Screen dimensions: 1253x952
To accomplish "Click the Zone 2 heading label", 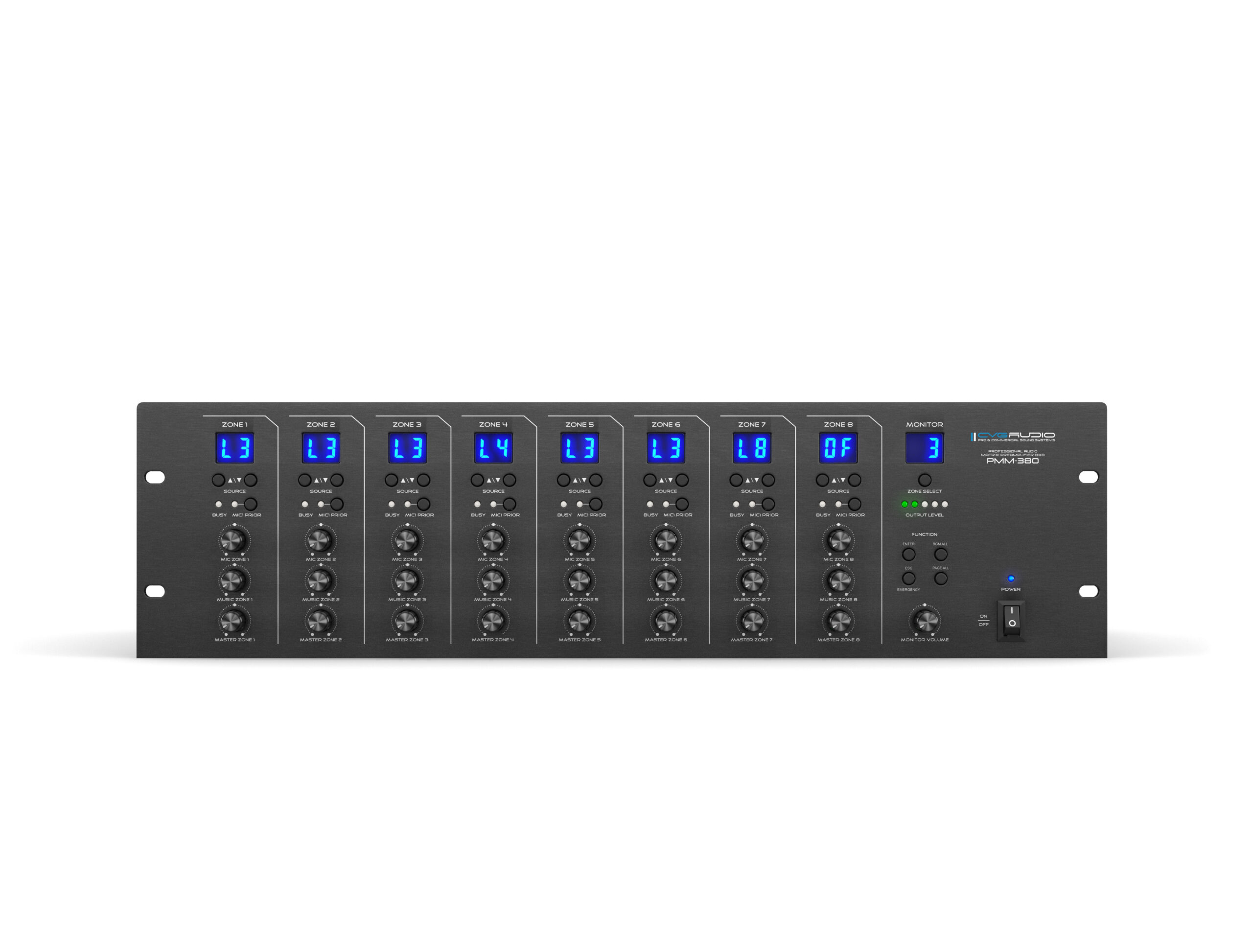I will (x=321, y=424).
